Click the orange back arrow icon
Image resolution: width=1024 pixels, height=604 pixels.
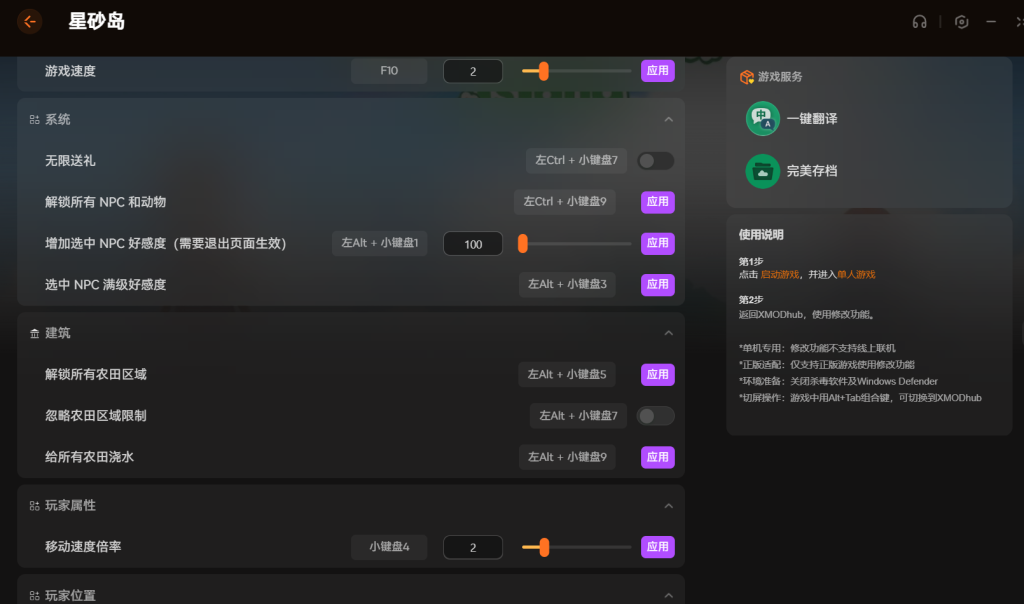(x=30, y=21)
